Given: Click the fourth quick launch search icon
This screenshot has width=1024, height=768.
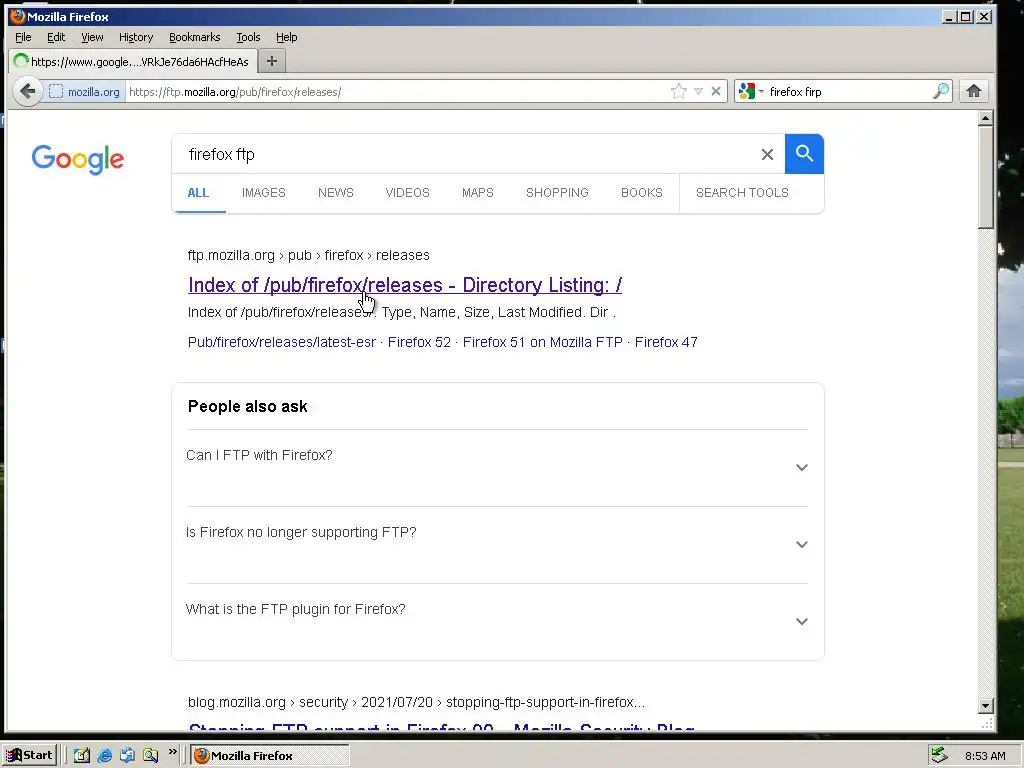Looking at the screenshot, I should (x=151, y=755).
